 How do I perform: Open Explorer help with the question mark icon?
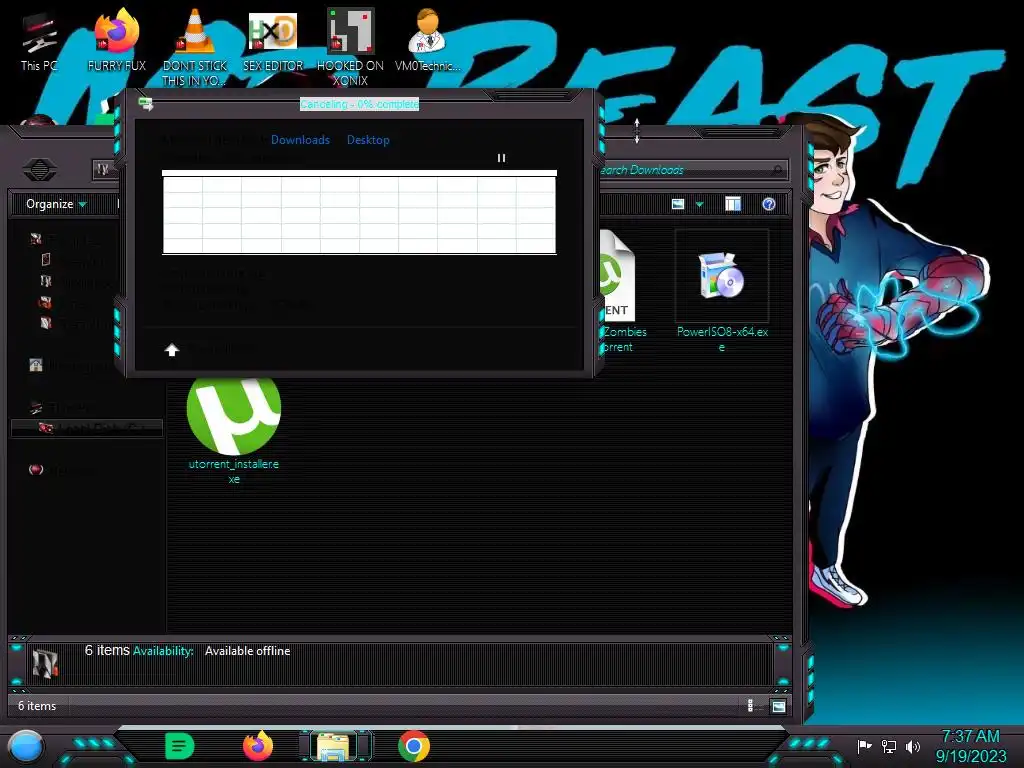click(769, 204)
